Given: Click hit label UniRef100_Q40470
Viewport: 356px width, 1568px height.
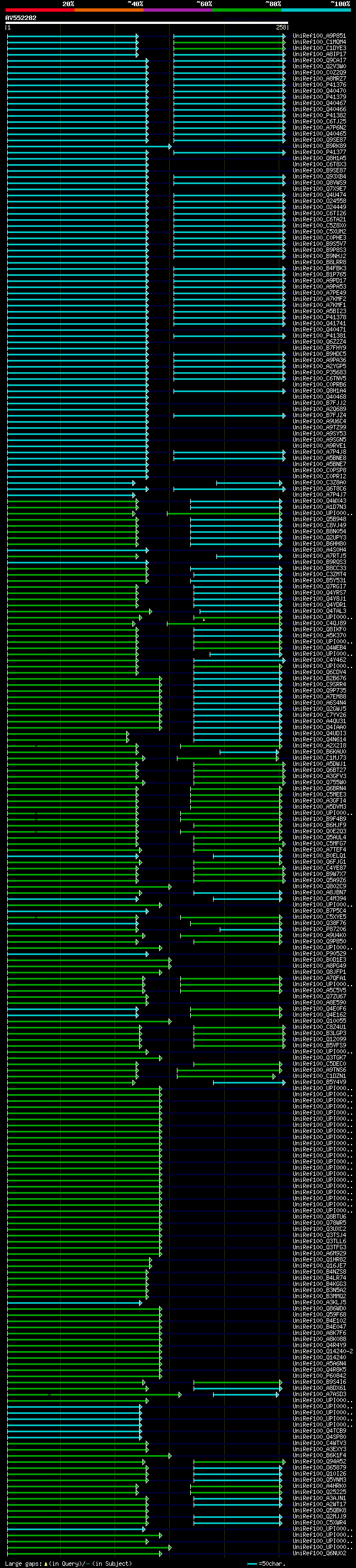Looking at the screenshot, I should click(319, 91).
